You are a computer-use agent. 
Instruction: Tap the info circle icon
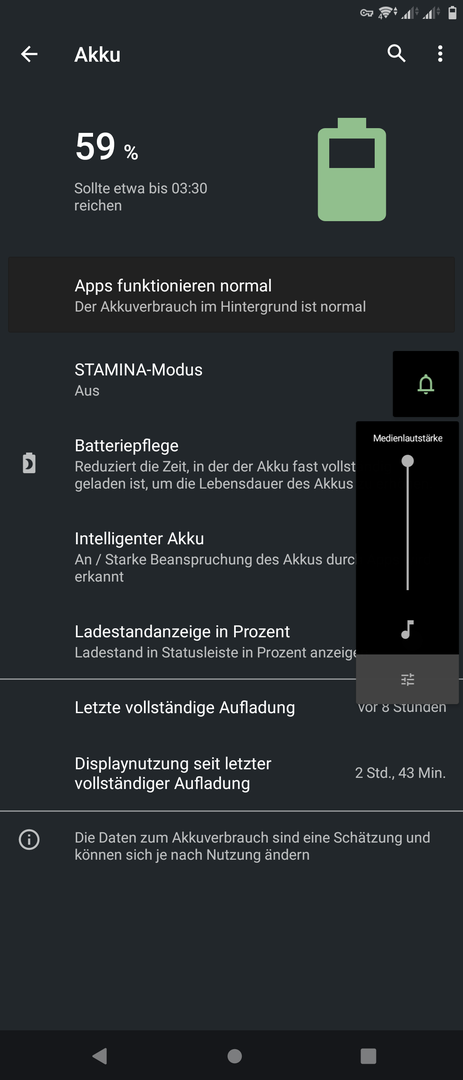click(x=29, y=839)
